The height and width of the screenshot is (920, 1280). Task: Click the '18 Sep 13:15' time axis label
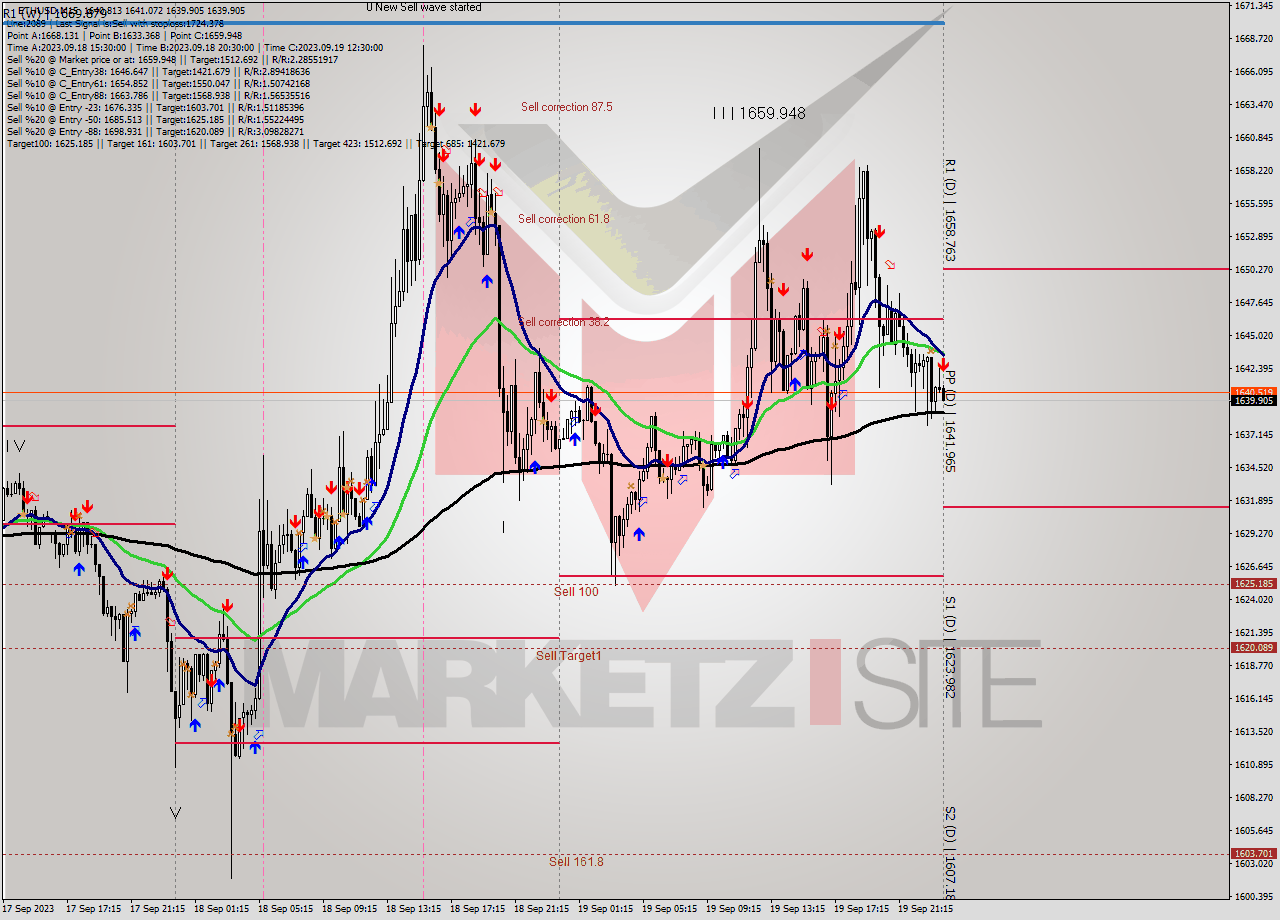tap(413, 910)
